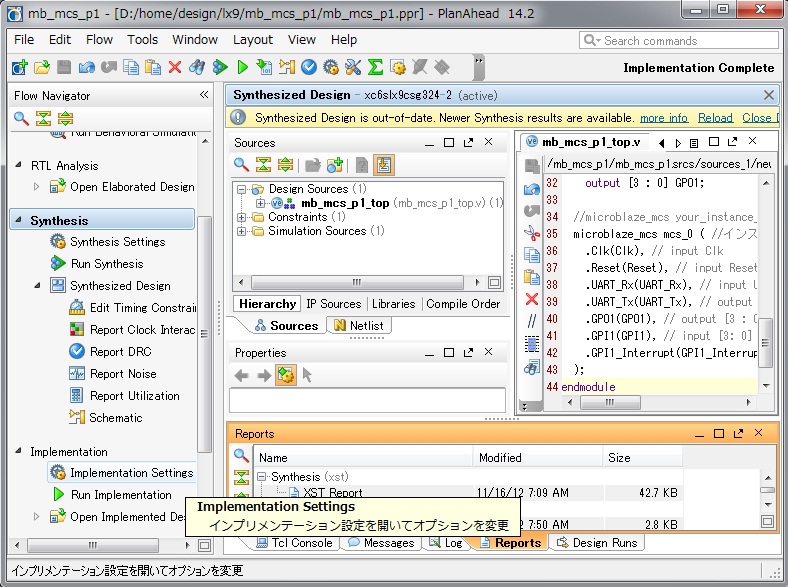Click the Copy icon in main toolbar
The width and height of the screenshot is (788, 587).
(x=131, y=67)
